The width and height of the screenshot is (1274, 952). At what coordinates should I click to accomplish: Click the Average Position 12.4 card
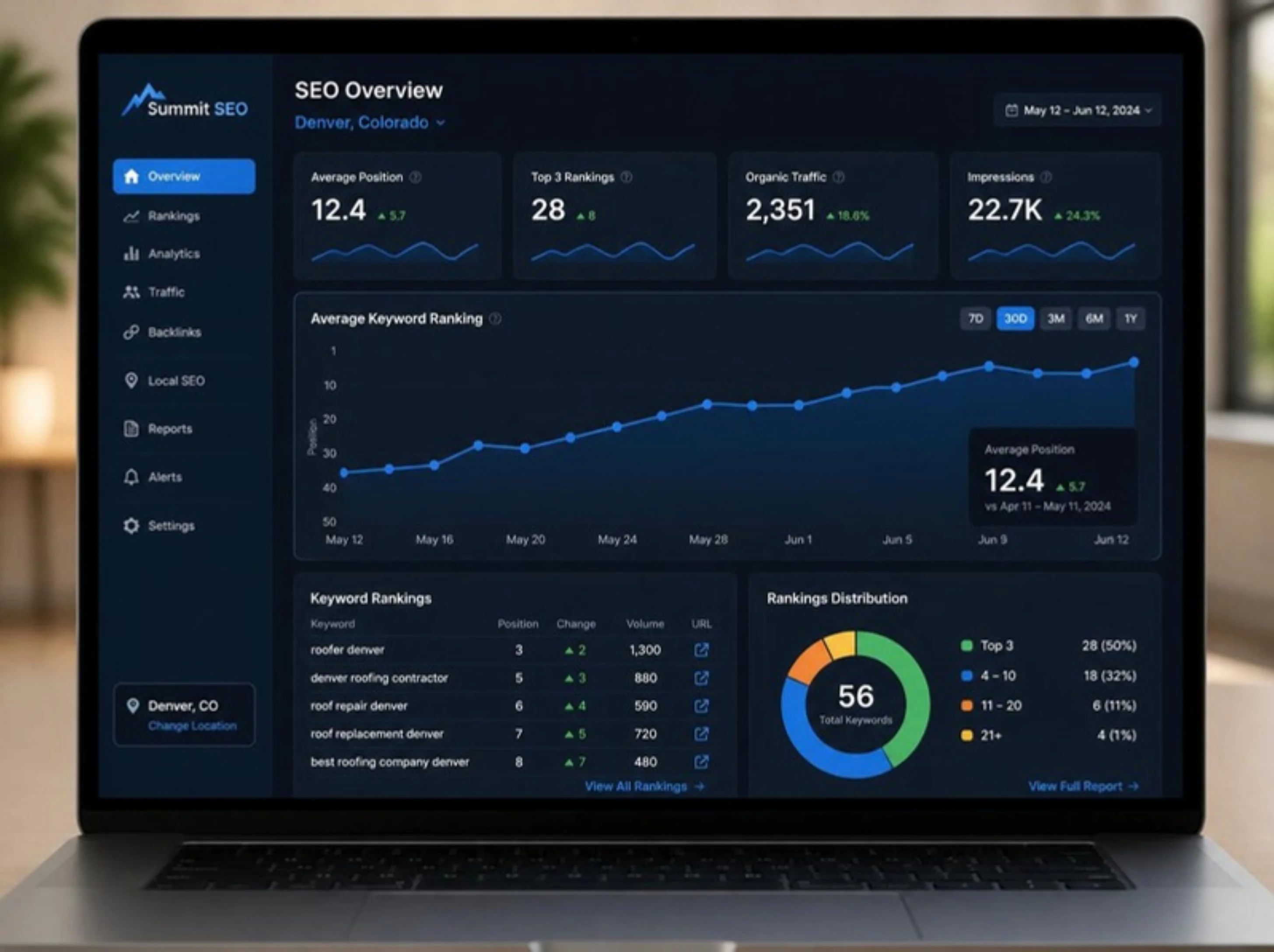(397, 216)
